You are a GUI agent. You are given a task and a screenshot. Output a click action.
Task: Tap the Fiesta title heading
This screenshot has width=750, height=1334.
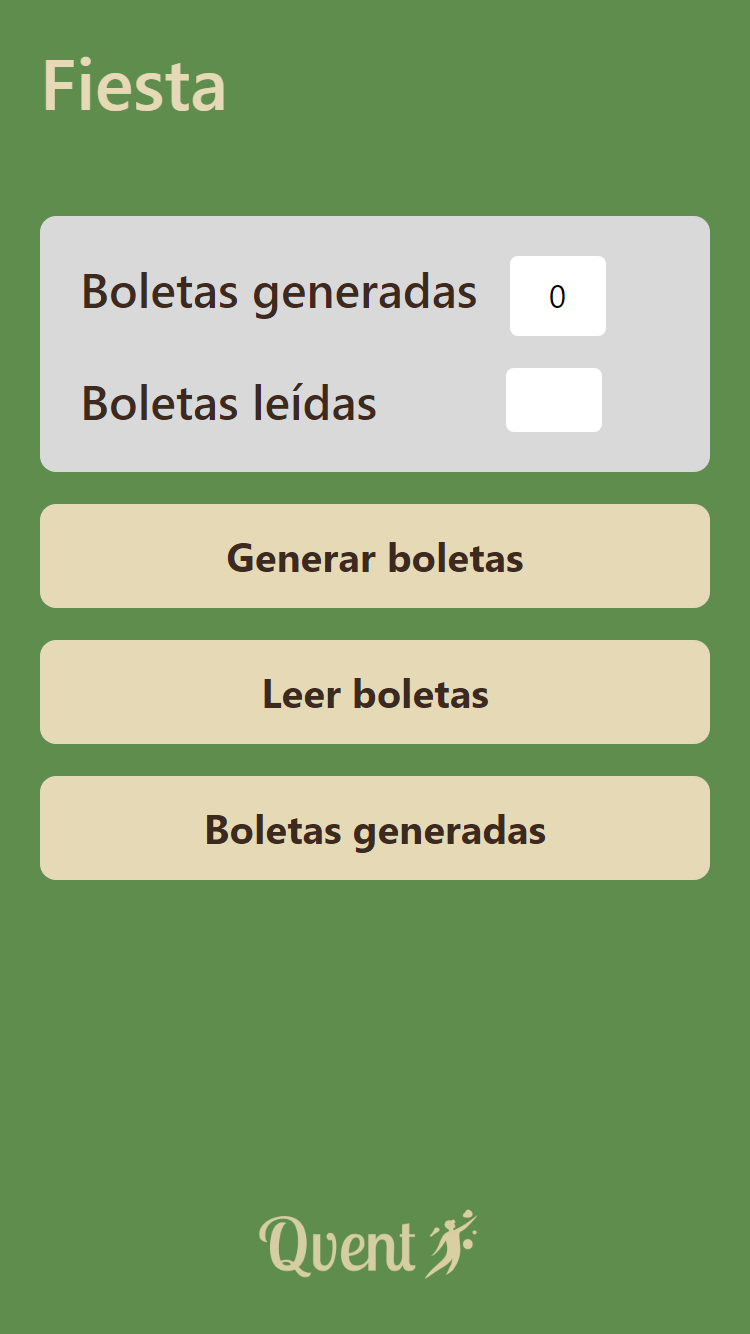click(134, 84)
